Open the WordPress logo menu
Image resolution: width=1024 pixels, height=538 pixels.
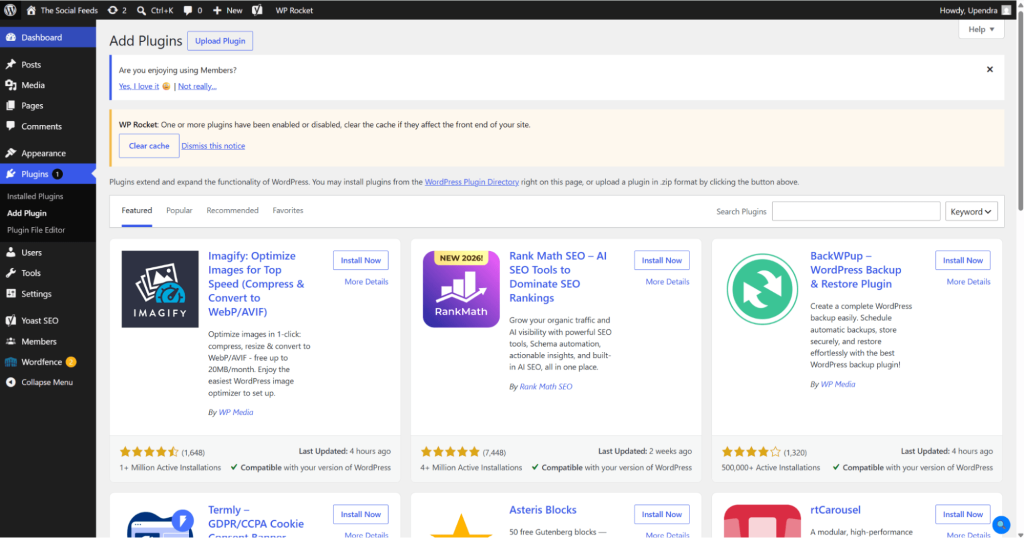10,10
